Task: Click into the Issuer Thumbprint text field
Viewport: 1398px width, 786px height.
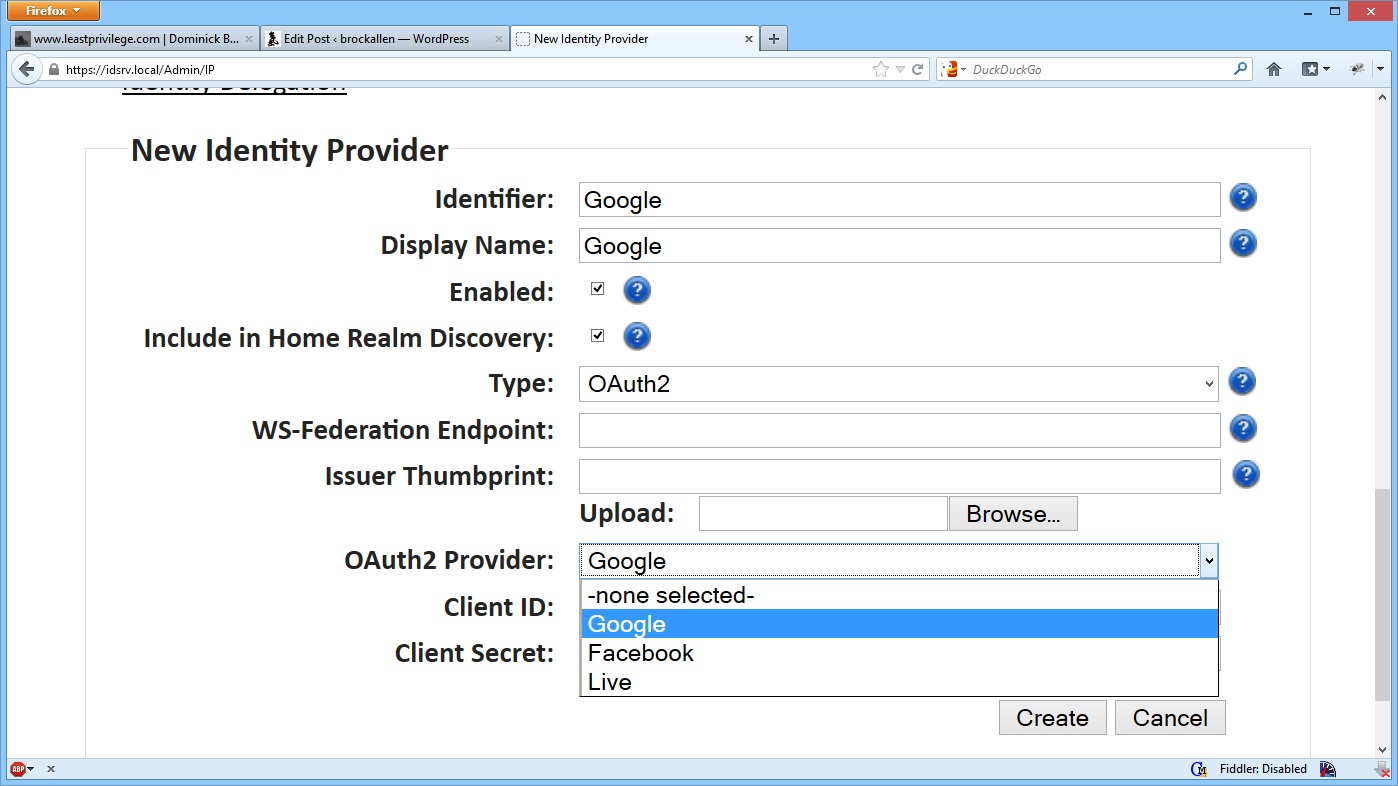Action: coord(899,476)
